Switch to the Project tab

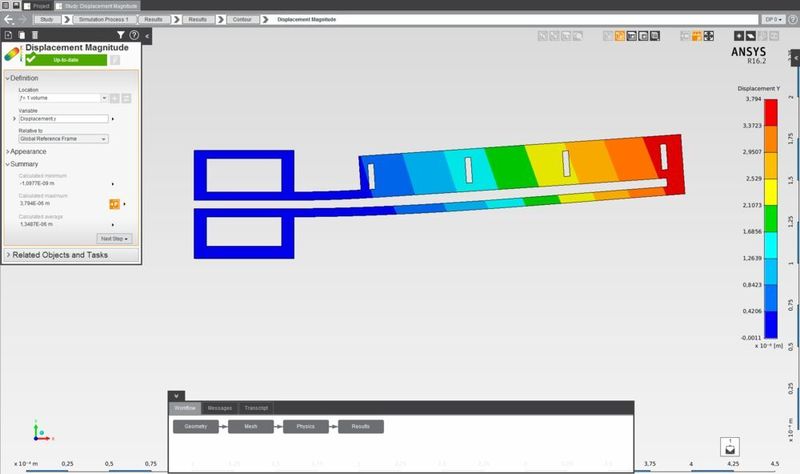tap(37, 6)
